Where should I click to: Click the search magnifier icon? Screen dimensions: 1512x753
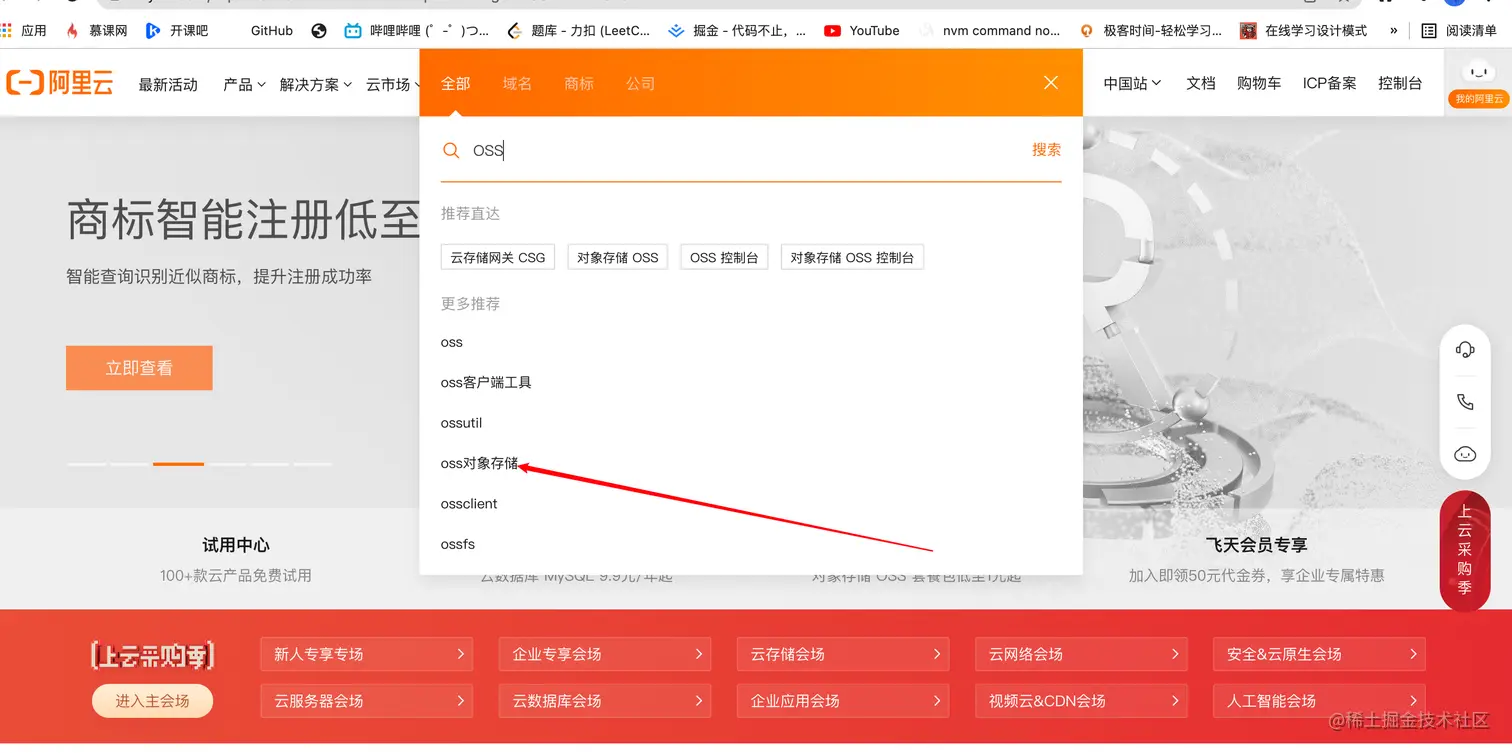[x=451, y=150]
